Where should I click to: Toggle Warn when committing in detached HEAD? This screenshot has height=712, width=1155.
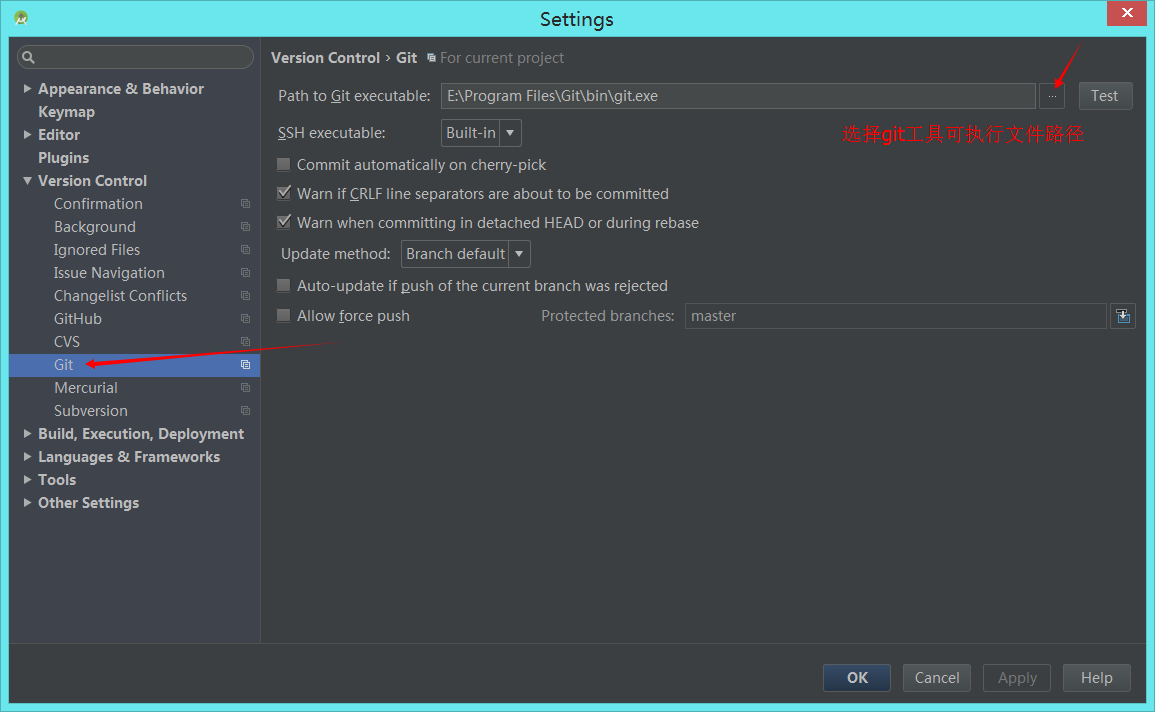[284, 222]
